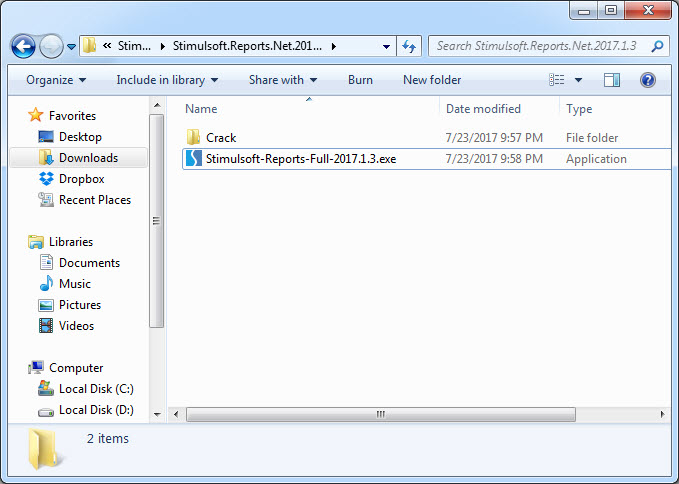Click the horizontal scroll right arrow
The width and height of the screenshot is (679, 484).
[x=662, y=414]
